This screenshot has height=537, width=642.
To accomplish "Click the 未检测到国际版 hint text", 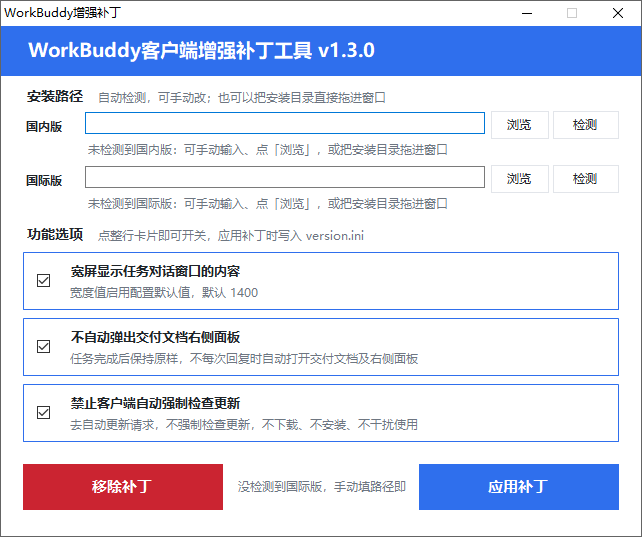I will tap(267, 204).
